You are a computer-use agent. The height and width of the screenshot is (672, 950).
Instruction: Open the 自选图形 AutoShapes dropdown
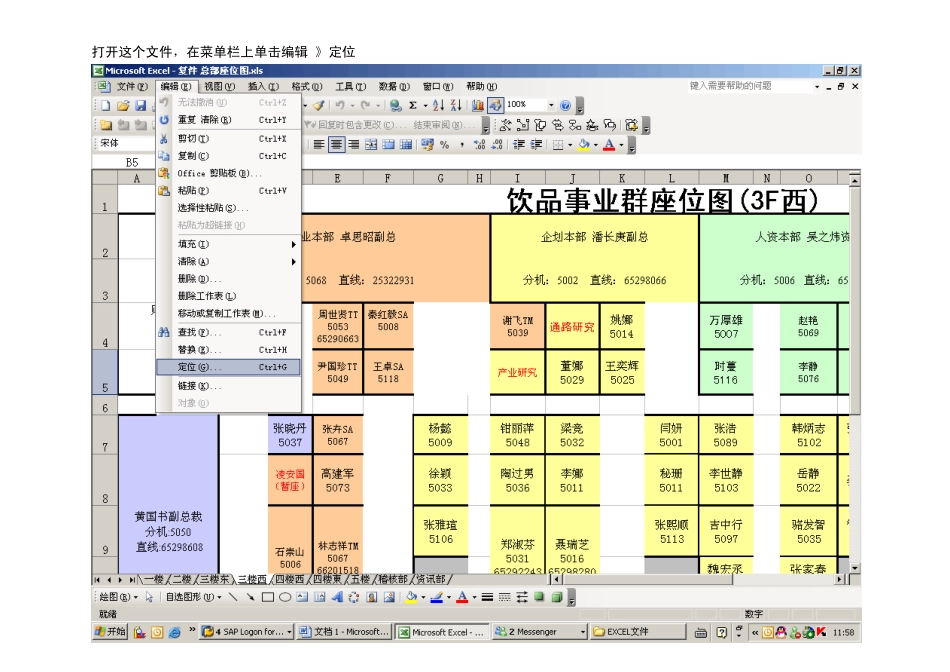tap(194, 597)
